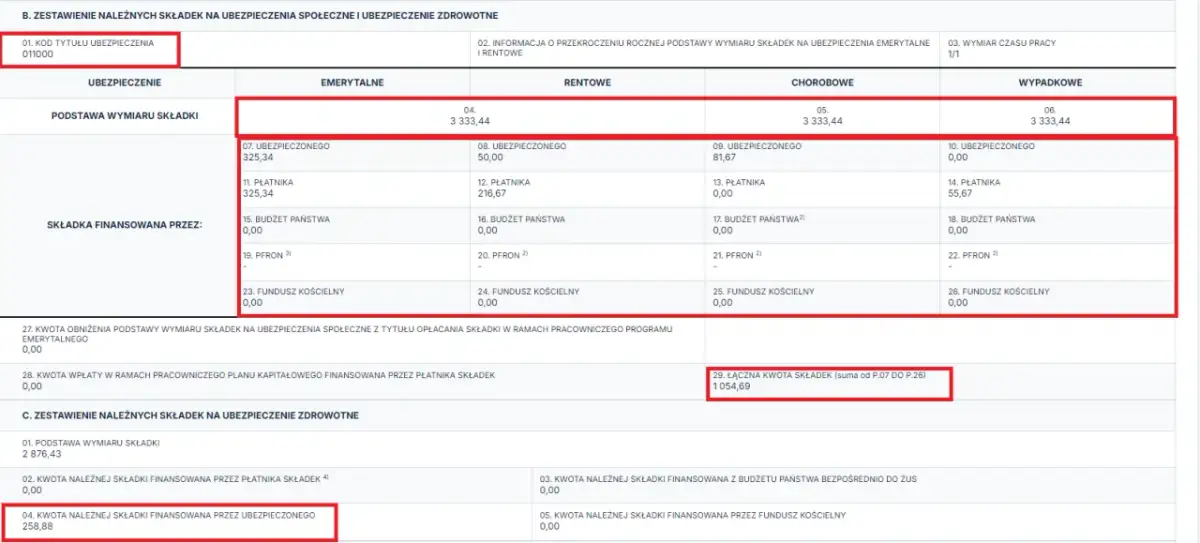1200x543 pixels.
Task: Click section B header about social insurance contributions
Action: 260,16
